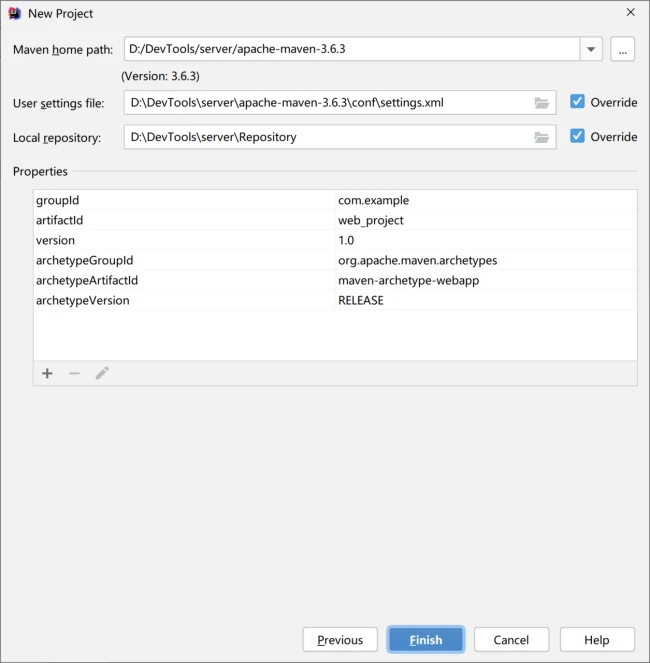This screenshot has height=663, width=650.
Task: Go back with the Previous button
Action: 340,640
